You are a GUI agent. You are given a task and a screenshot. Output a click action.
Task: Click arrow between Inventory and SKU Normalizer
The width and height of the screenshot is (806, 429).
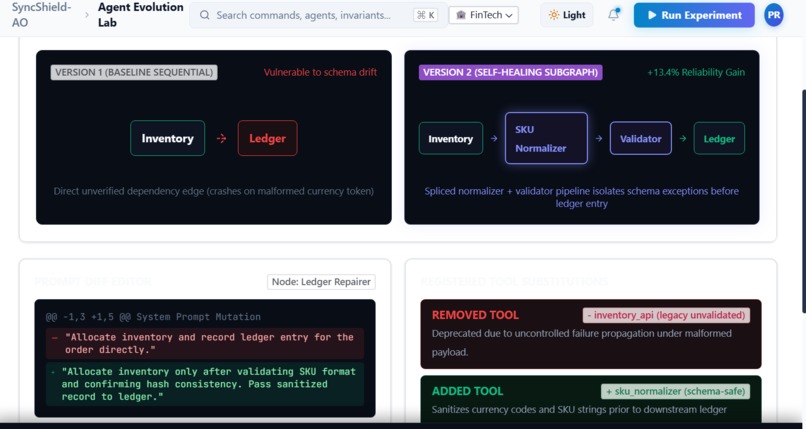(x=494, y=139)
